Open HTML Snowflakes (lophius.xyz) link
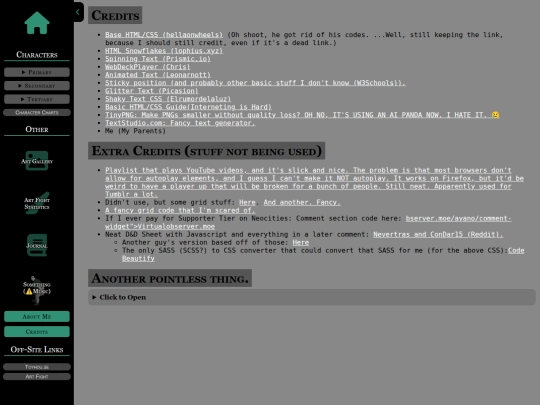 pyautogui.click(x=164, y=51)
